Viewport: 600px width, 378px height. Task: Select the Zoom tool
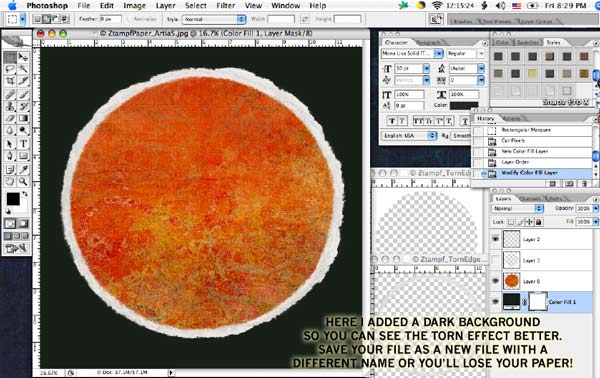[23, 181]
